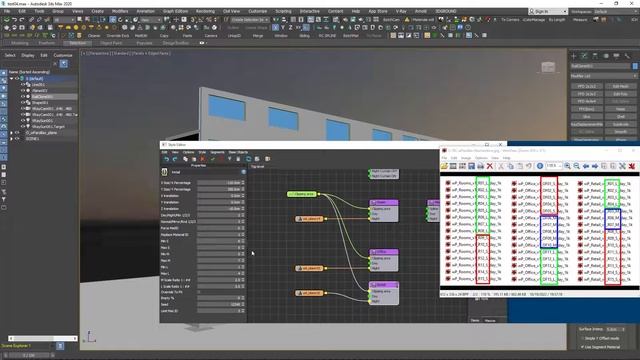Save the image in the IrfanView toolbar
Screen dimensions: 640x360
471,166
